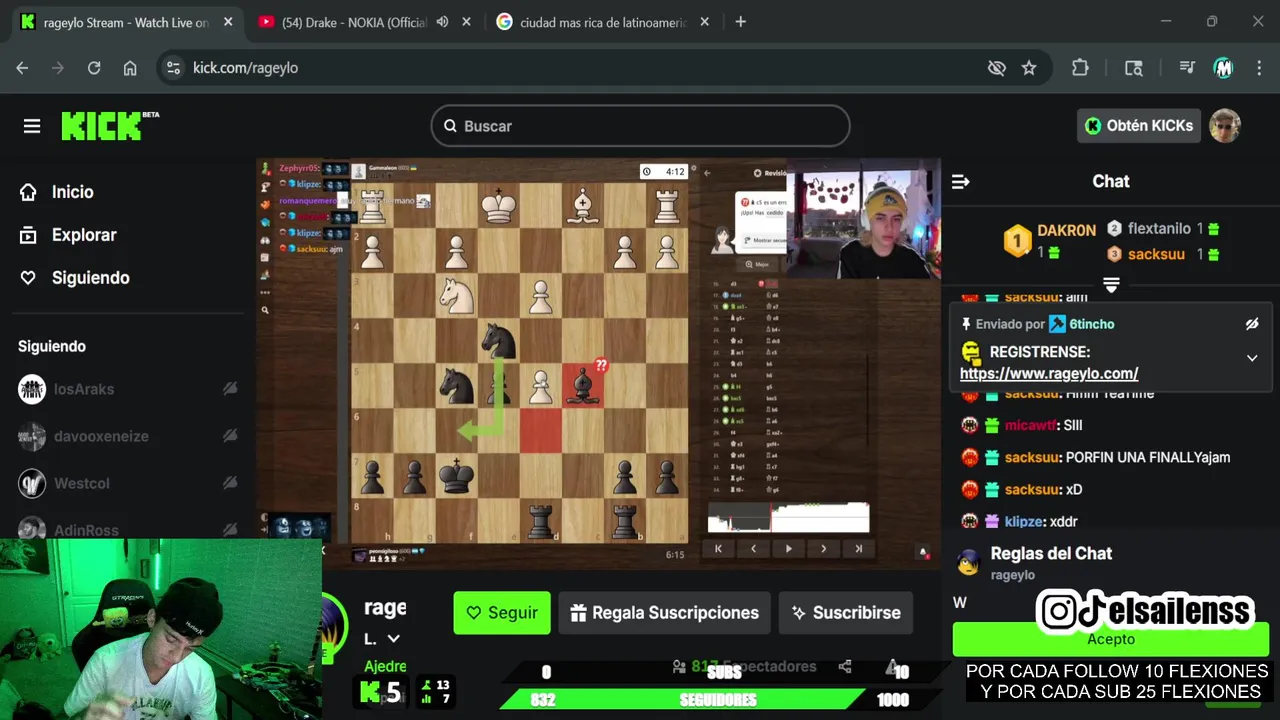Click the Acepto chat rules button
This screenshot has height=720, width=1280.
click(x=1111, y=639)
